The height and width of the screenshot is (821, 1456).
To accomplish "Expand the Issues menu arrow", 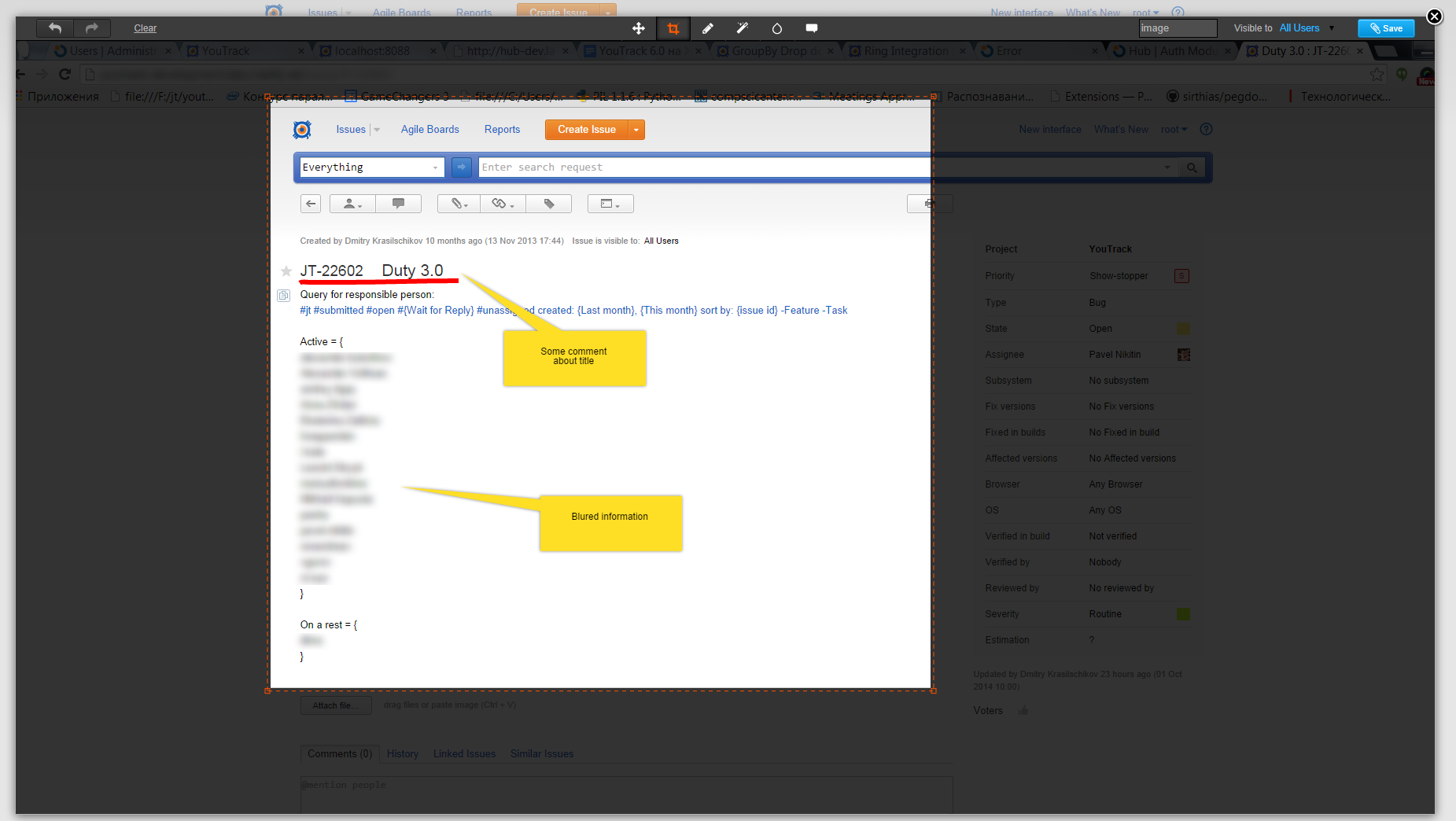I will [x=377, y=130].
